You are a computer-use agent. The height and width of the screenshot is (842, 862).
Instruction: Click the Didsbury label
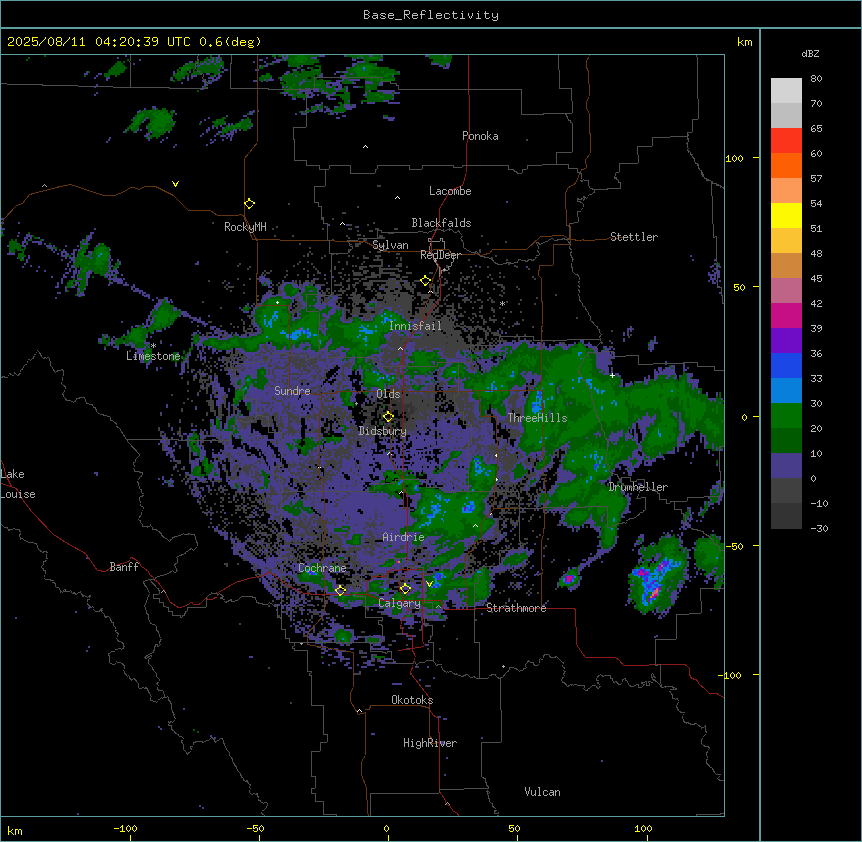pos(383,431)
